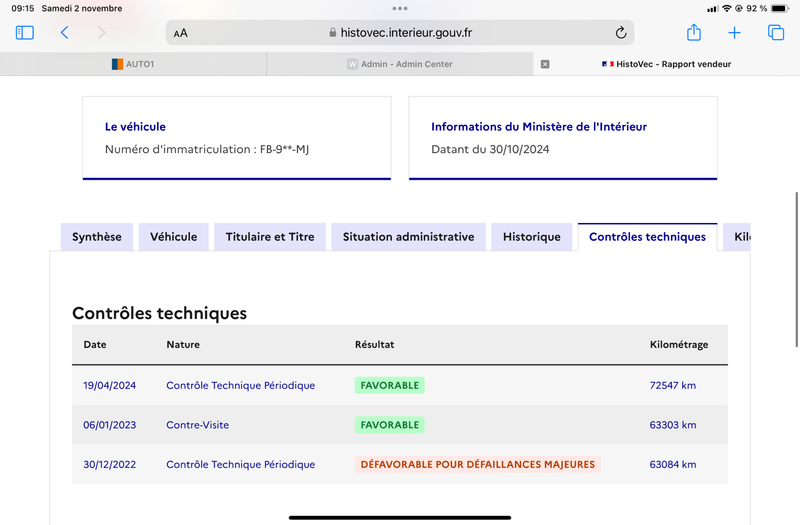Tap the 09:15 clock in status bar
The width and height of the screenshot is (800, 525).
(22, 8)
